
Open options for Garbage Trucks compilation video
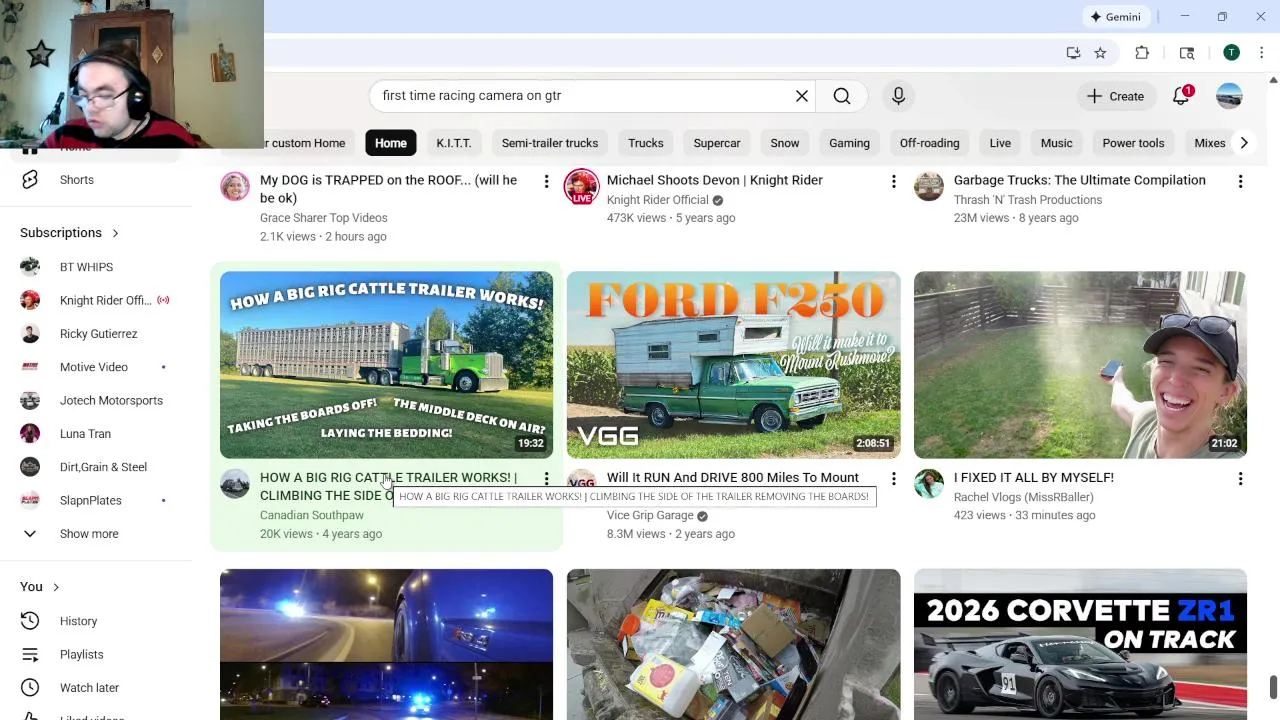tap(1240, 181)
